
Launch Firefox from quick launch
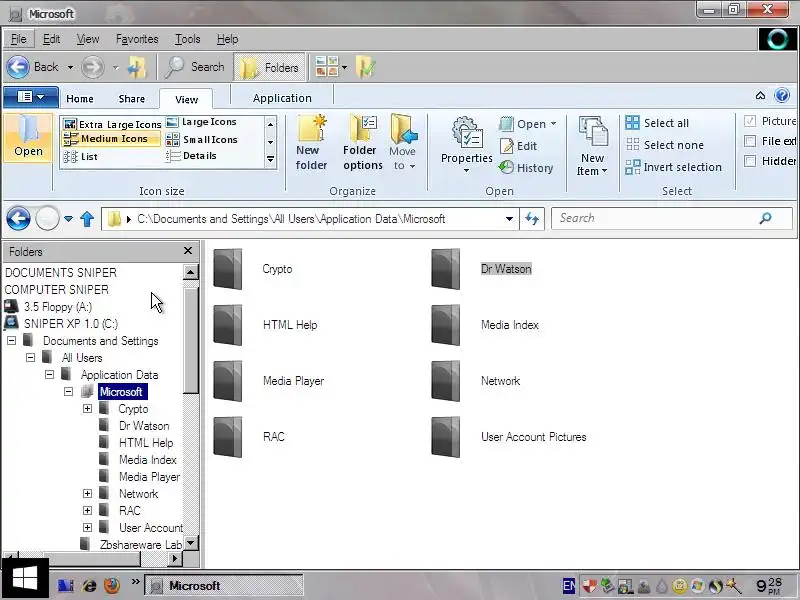coord(112,585)
